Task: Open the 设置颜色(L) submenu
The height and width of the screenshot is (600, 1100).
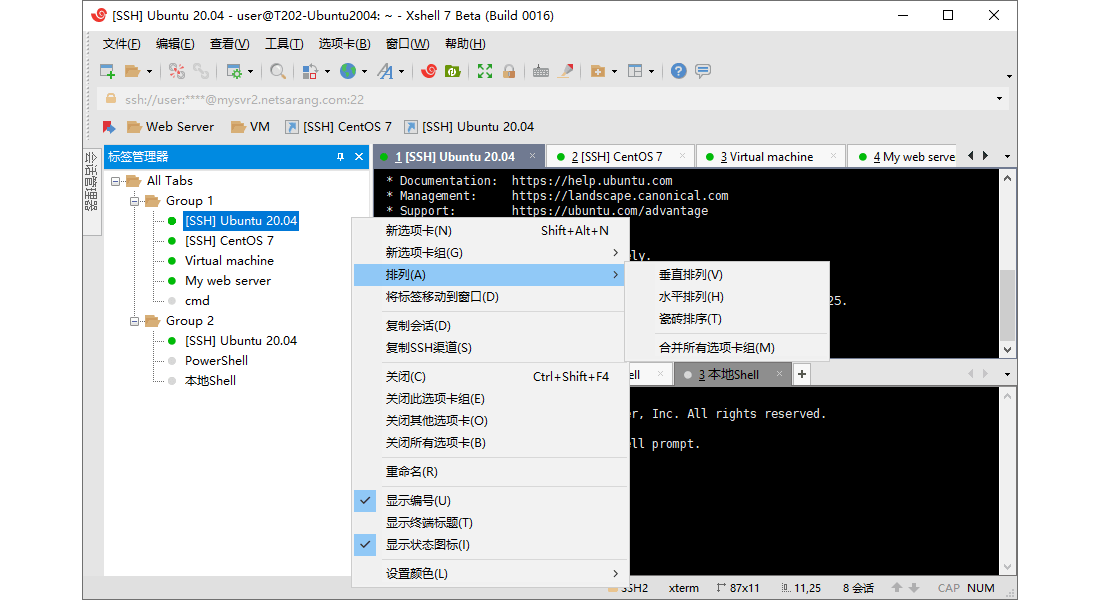Action: click(x=420, y=575)
